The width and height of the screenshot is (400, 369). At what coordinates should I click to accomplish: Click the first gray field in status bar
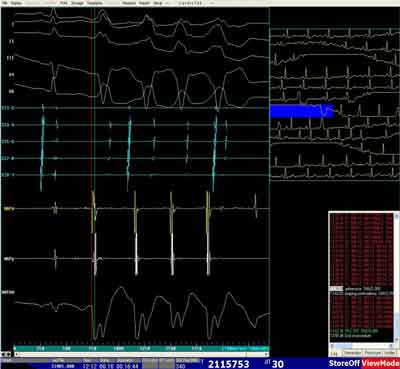tap(150, 364)
